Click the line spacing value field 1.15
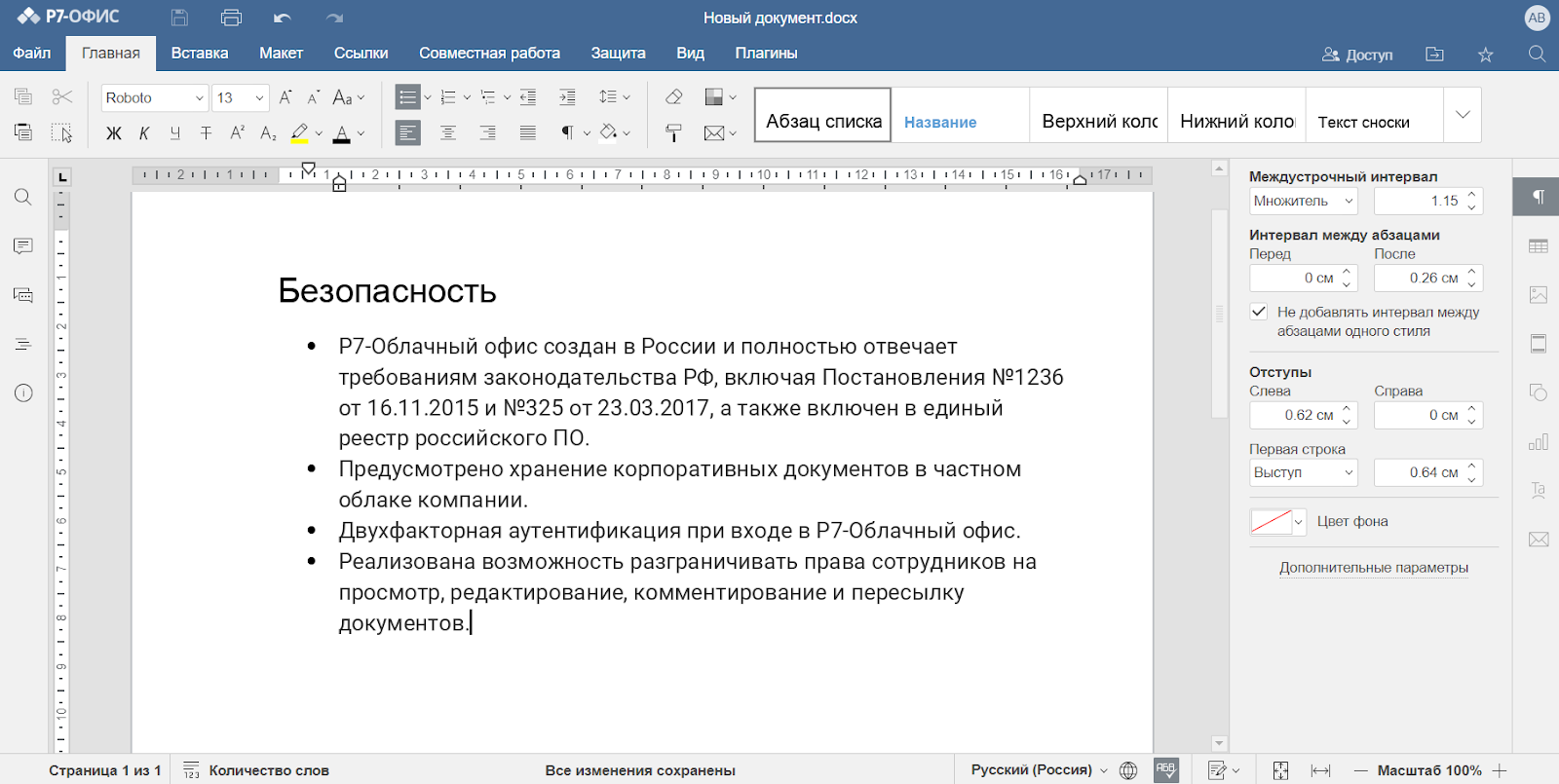Screen dimensions: 1559x784 (1428, 201)
